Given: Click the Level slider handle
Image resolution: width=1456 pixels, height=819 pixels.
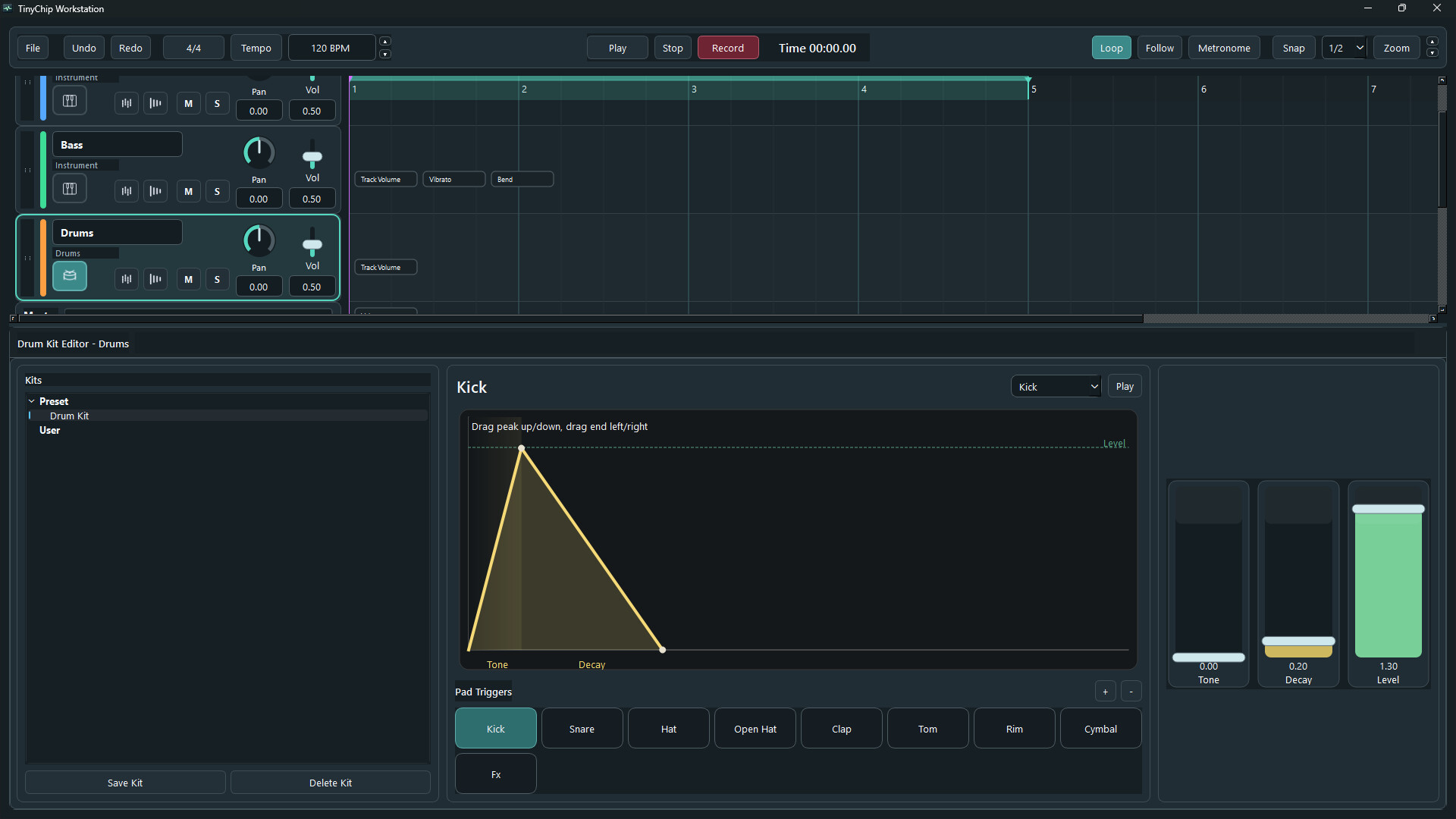Looking at the screenshot, I should [x=1389, y=509].
